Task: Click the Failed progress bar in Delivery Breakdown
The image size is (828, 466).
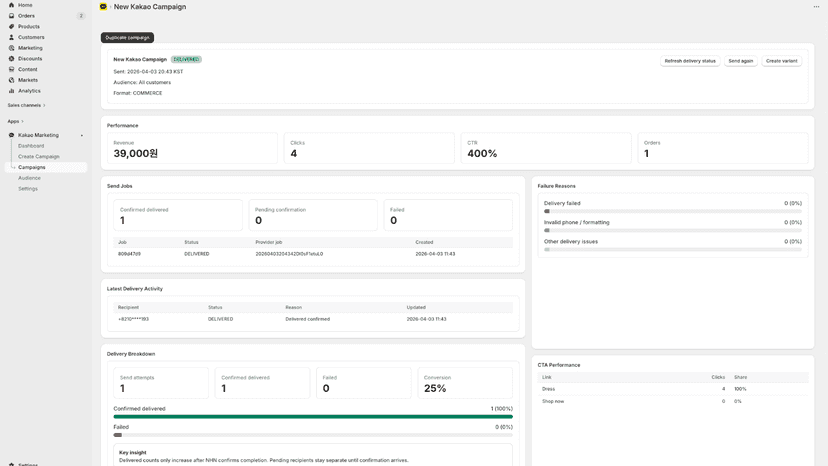Action: pyautogui.click(x=313, y=435)
